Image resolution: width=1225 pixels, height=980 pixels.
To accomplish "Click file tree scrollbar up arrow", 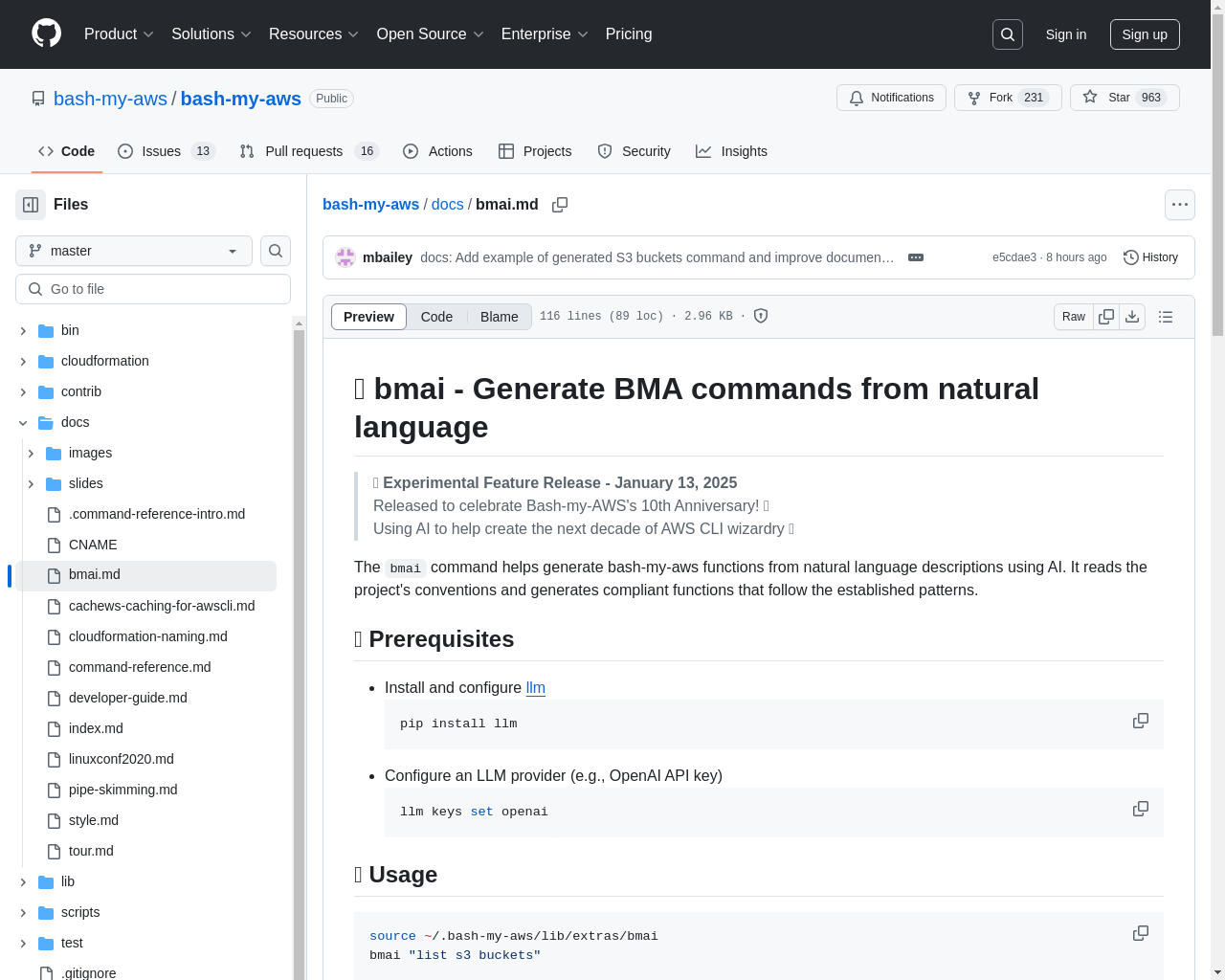I will click(299, 323).
